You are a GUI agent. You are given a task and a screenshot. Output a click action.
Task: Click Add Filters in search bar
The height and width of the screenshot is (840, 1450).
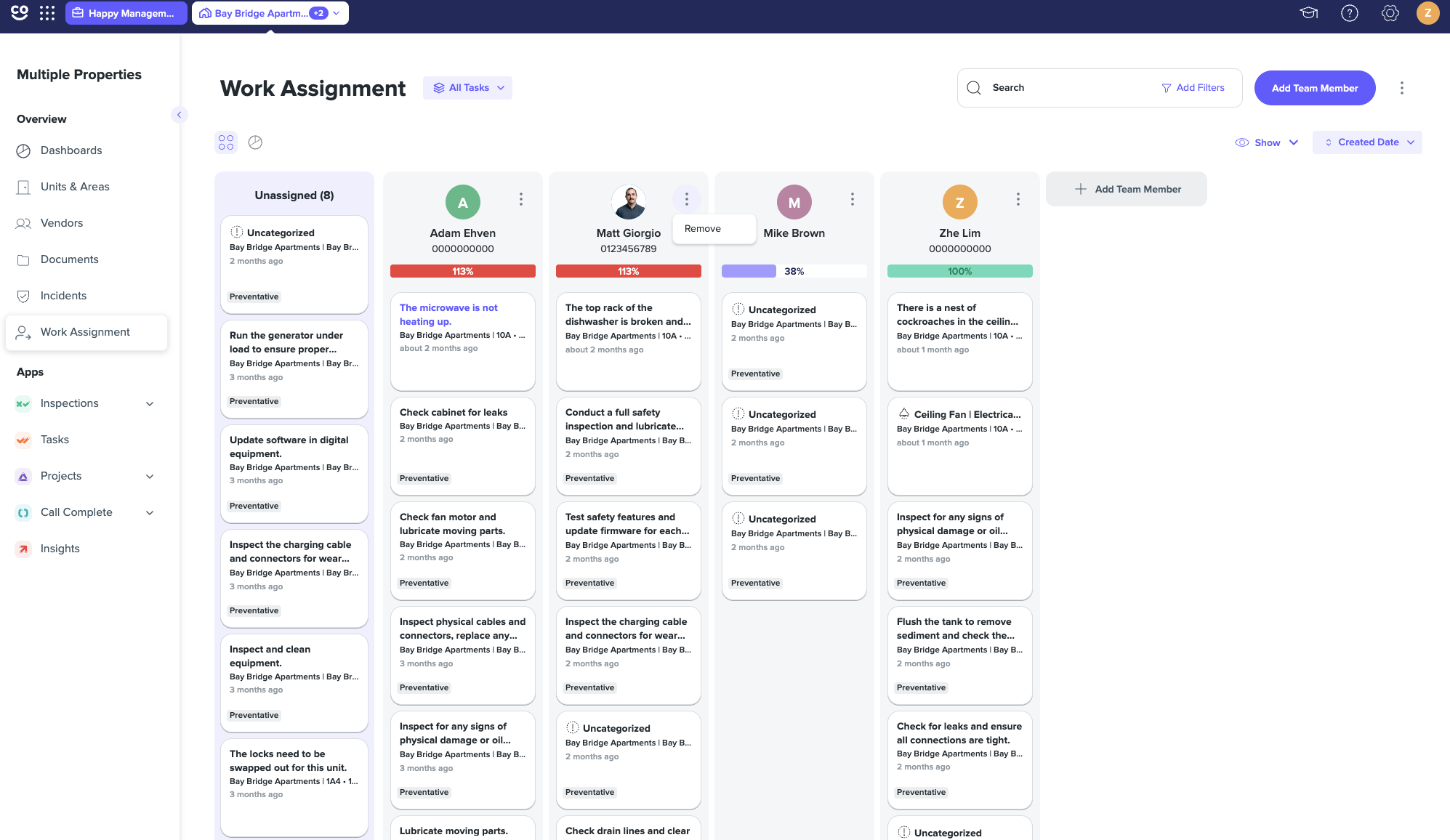(1193, 88)
